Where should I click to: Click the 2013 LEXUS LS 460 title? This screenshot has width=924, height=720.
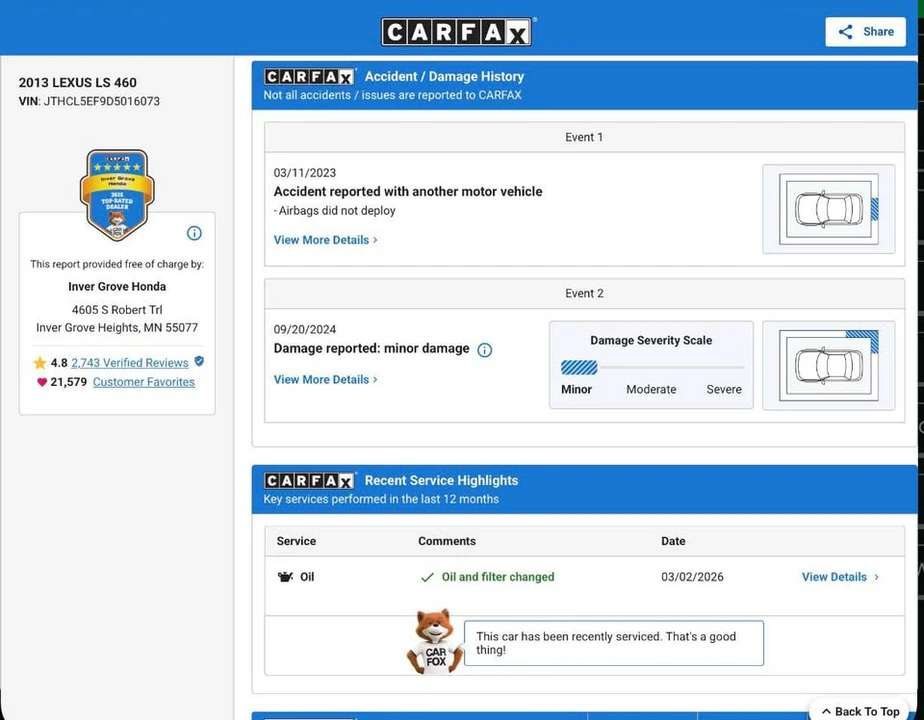(77, 82)
